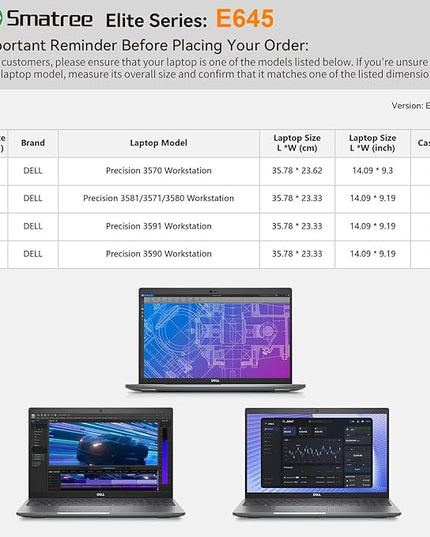Select the Laptop Model column header

coord(159,143)
